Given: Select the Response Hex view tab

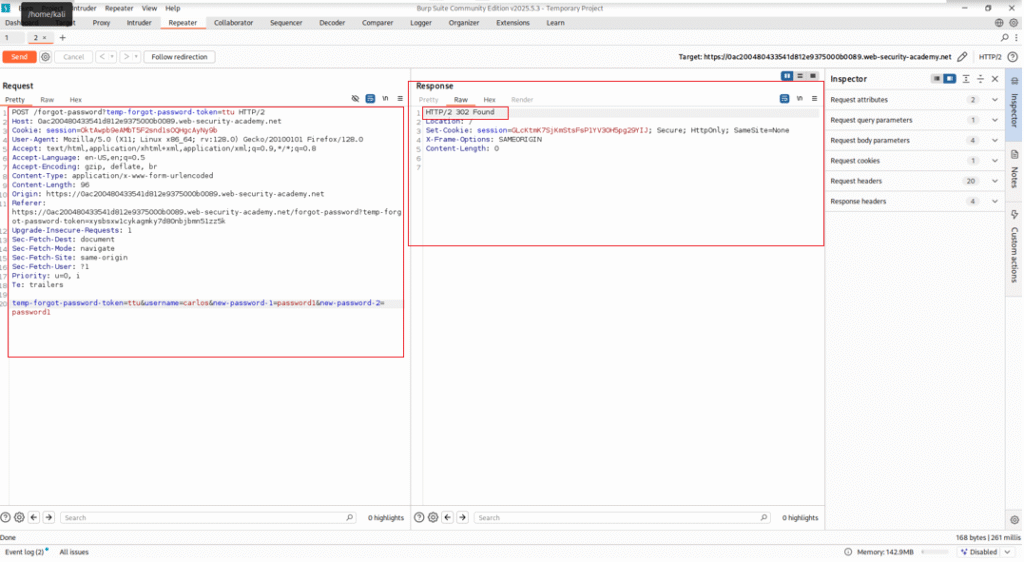Looking at the screenshot, I should 489,100.
